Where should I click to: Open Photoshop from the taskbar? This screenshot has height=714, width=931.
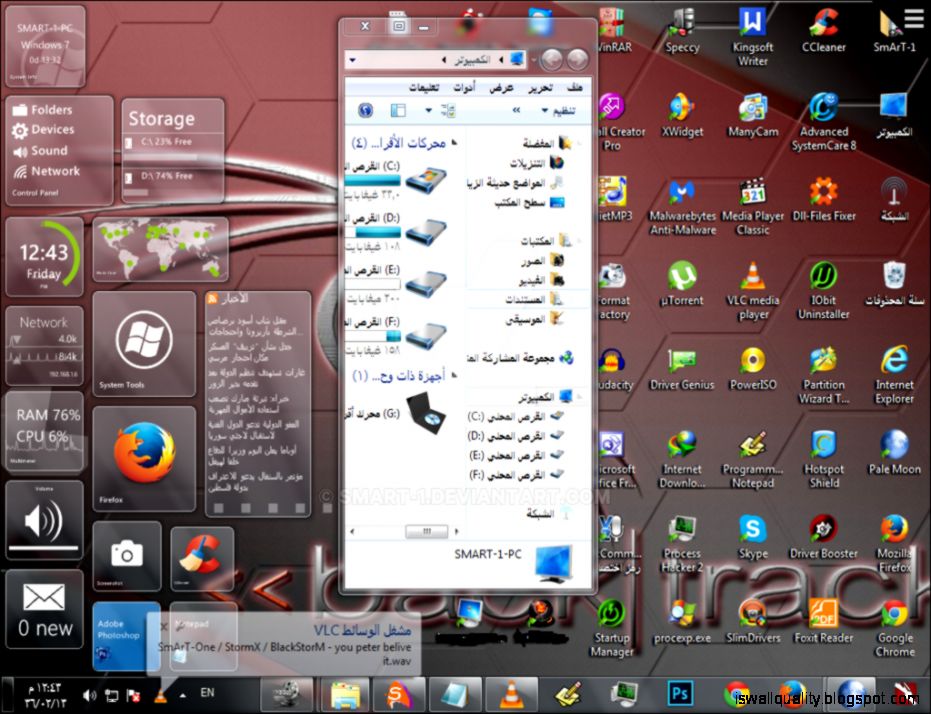(681, 692)
